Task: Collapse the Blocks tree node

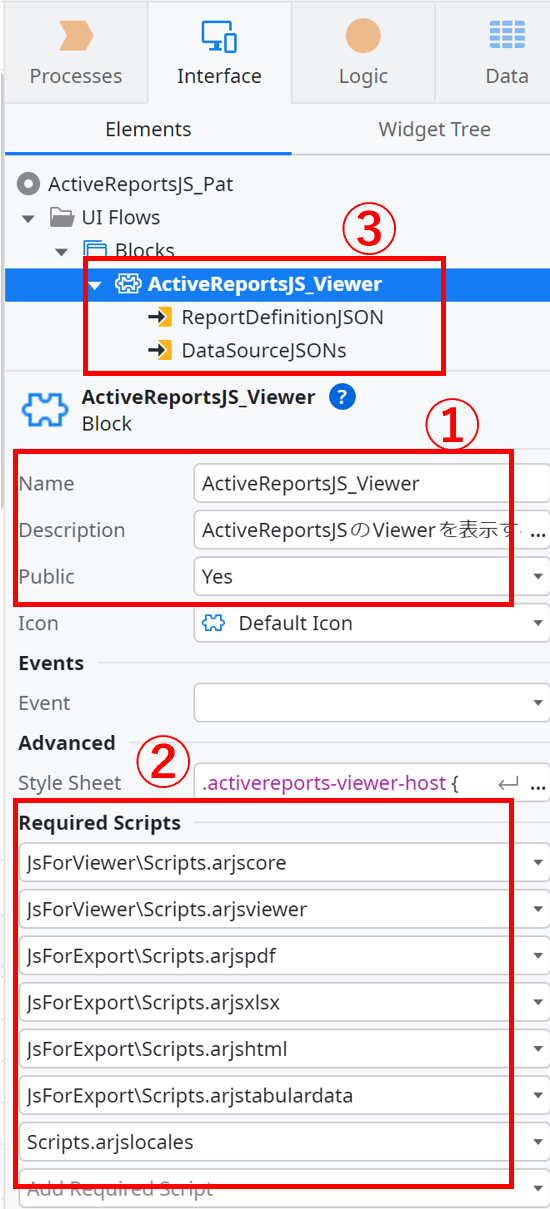Action: pos(62,251)
